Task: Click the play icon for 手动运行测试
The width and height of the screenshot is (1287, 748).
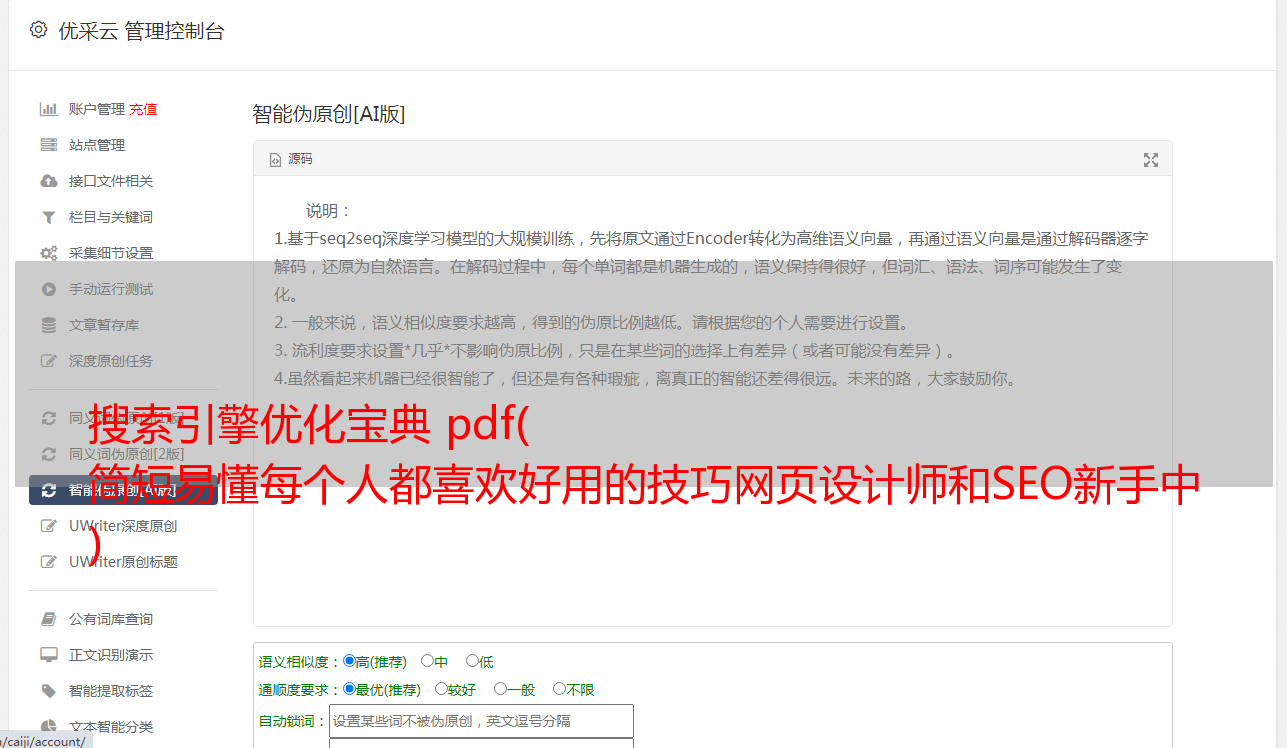Action: click(x=48, y=289)
